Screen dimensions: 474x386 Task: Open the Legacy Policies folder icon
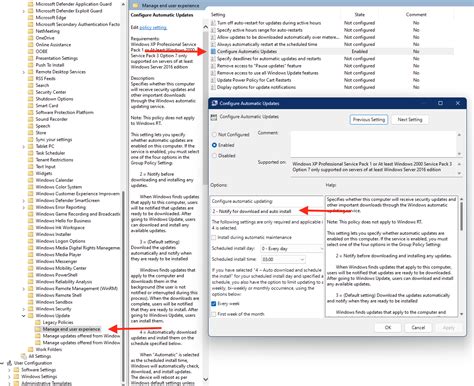(x=37, y=322)
